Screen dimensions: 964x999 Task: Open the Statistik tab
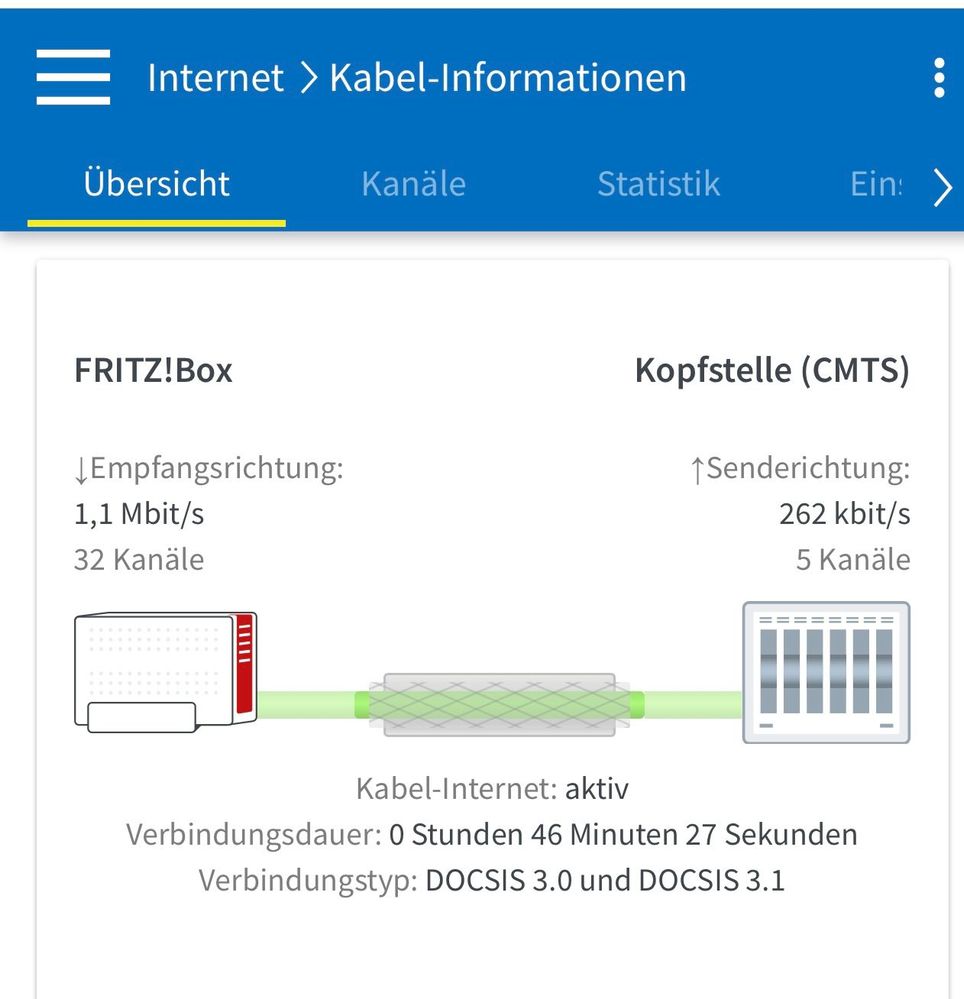tap(658, 184)
